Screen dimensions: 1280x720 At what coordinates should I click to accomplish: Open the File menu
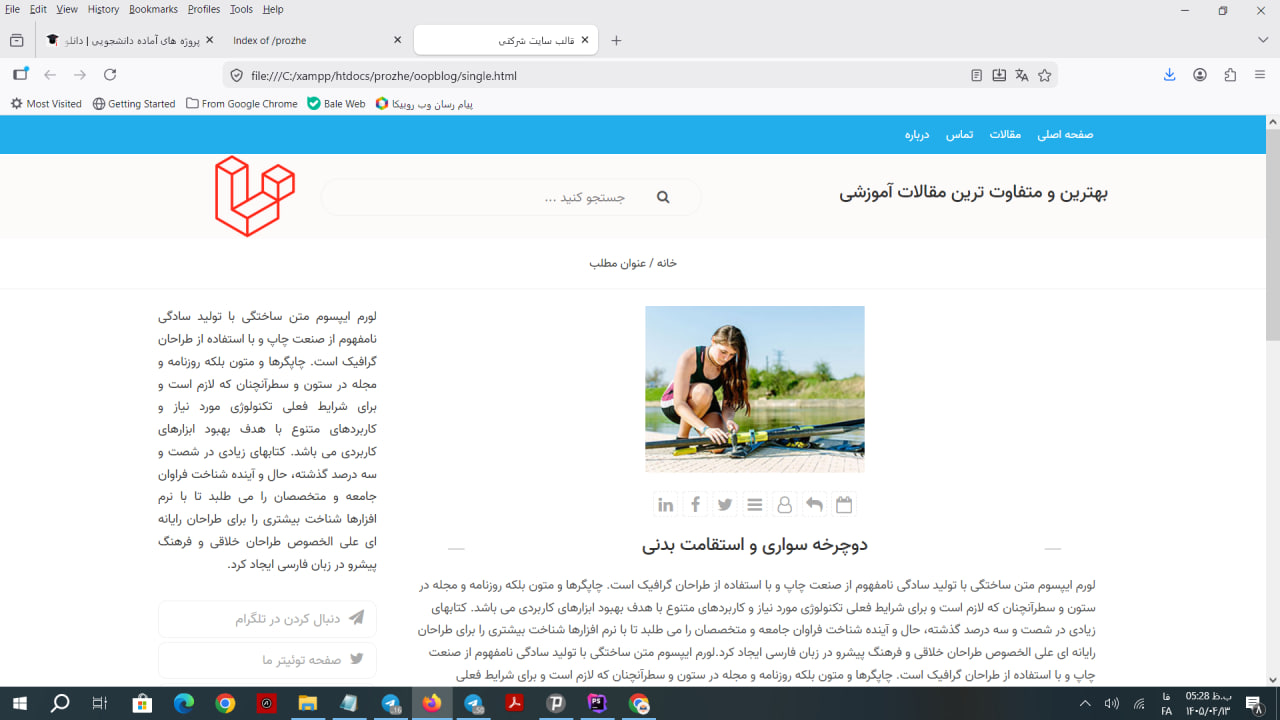point(12,9)
